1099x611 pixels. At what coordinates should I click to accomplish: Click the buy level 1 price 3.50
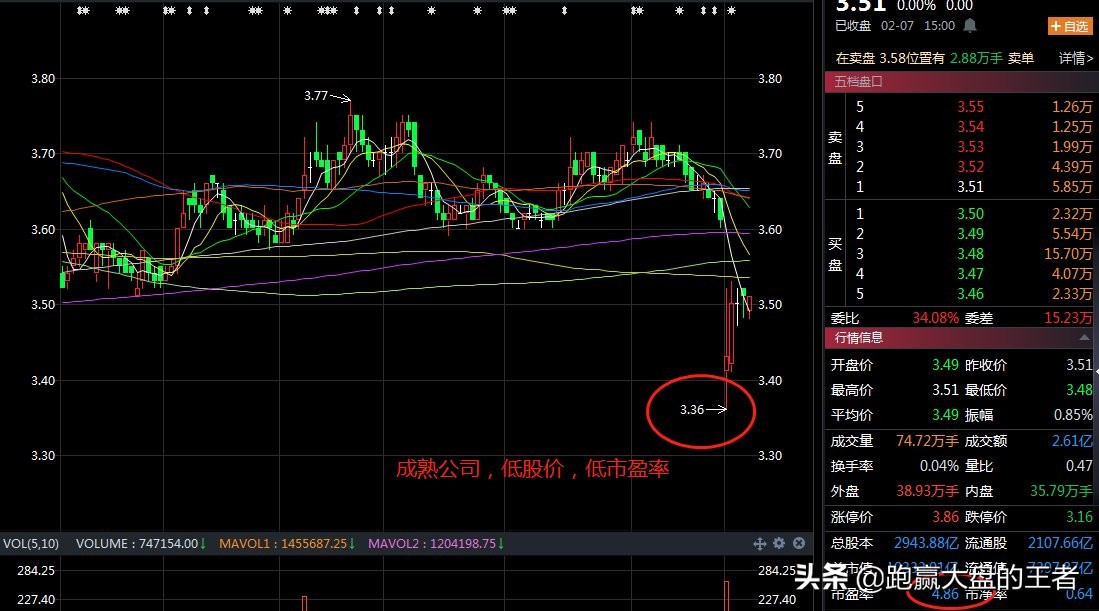point(970,214)
